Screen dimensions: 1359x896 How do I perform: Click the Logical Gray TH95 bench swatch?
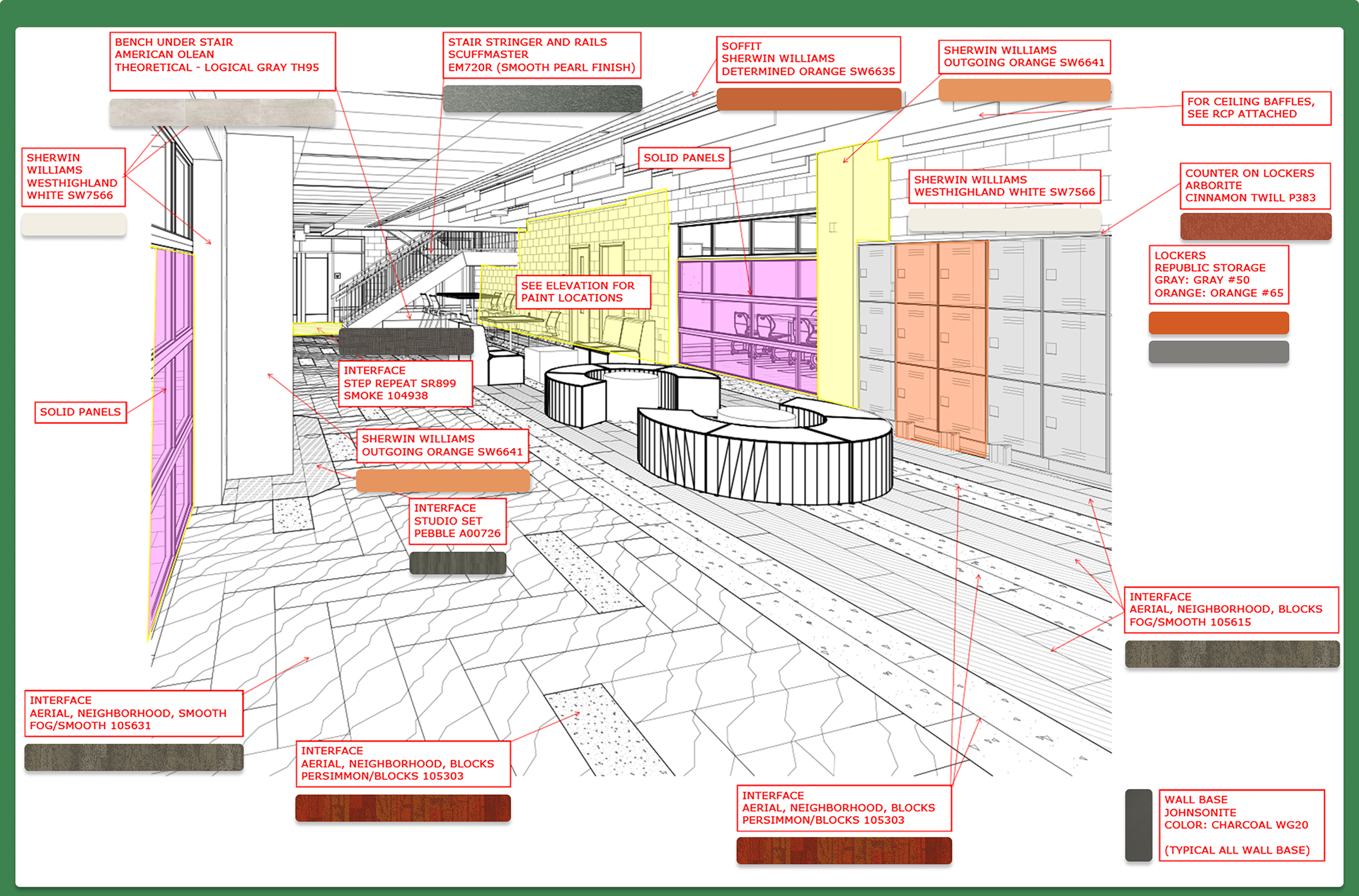222,113
